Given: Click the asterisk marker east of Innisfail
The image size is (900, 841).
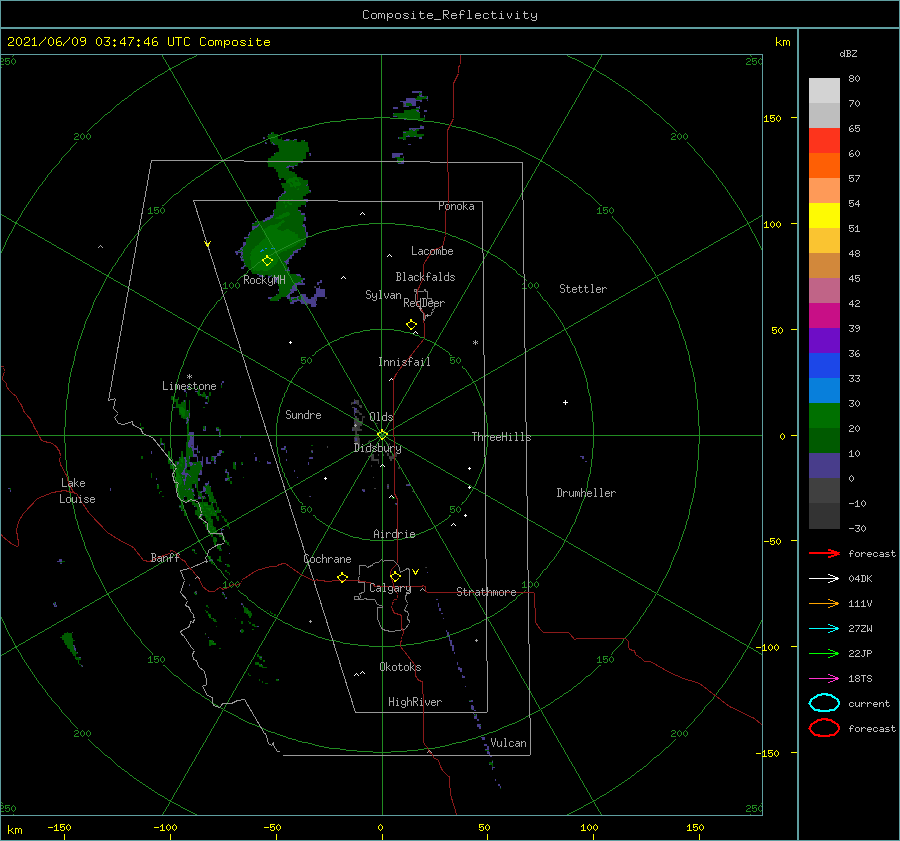Looking at the screenshot, I should tap(475, 343).
